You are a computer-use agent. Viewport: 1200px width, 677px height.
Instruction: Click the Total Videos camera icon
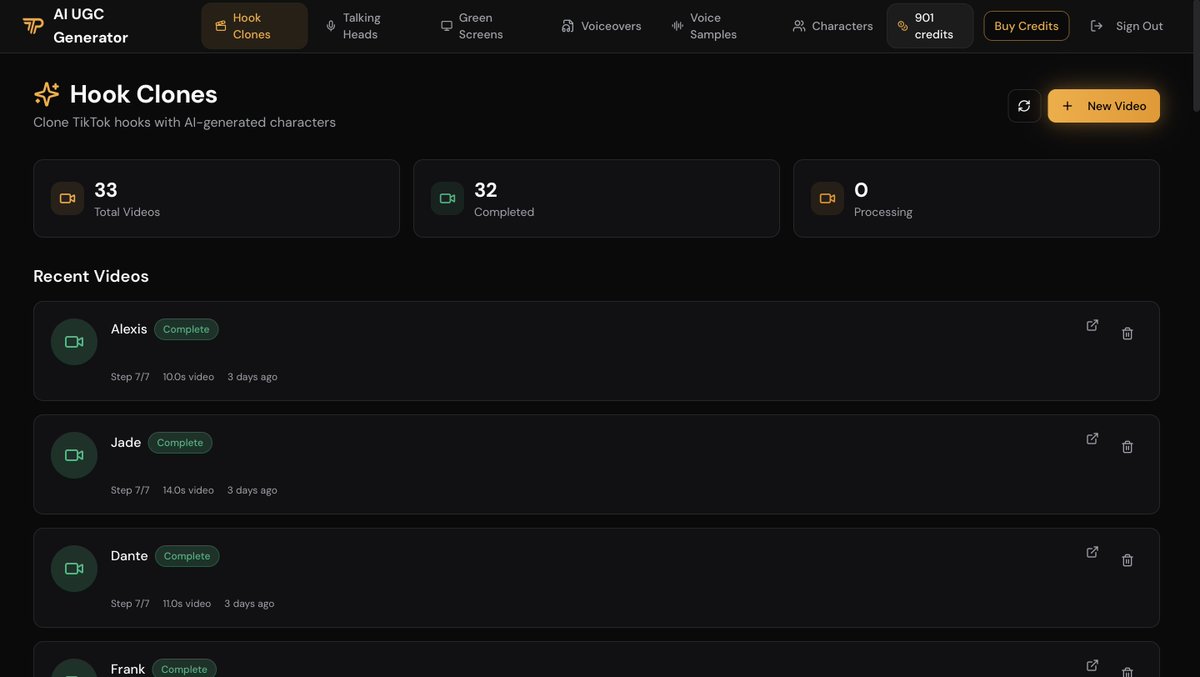click(x=67, y=198)
